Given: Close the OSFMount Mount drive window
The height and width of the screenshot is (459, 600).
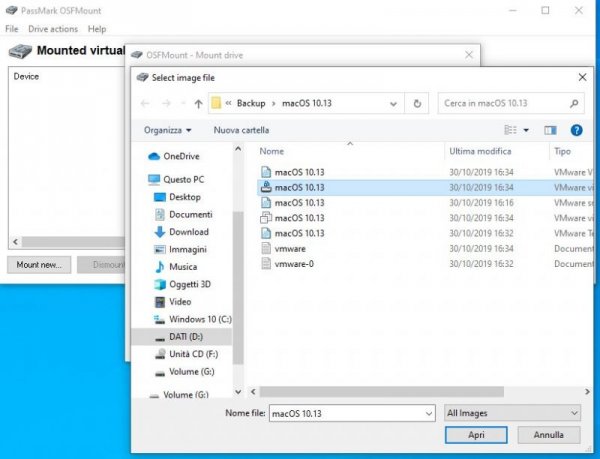Looking at the screenshot, I should (469, 55).
